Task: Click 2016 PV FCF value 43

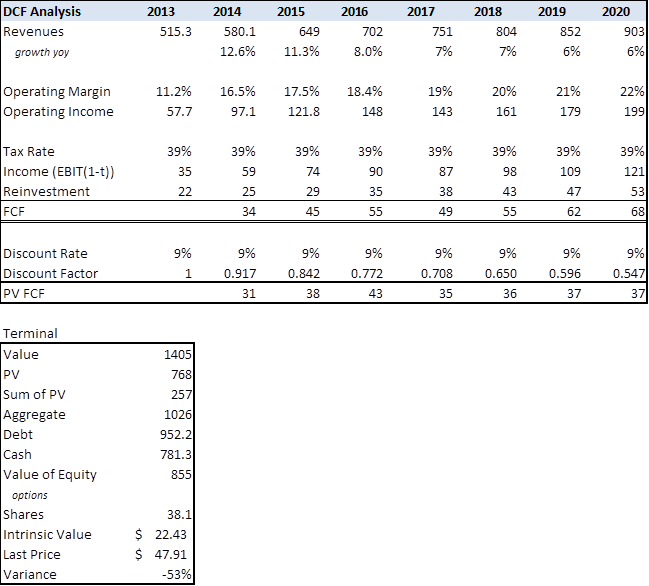Action: (375, 293)
